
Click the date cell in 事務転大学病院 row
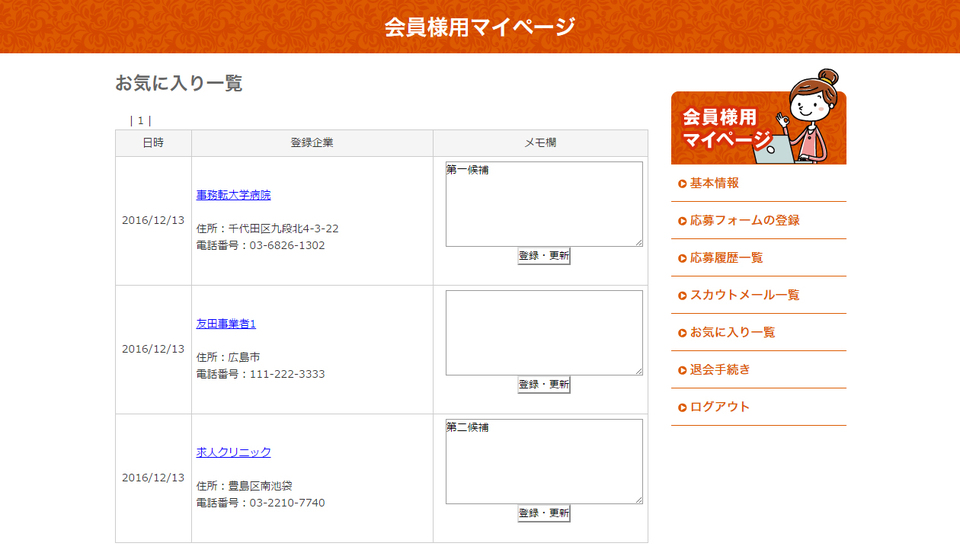pos(153,220)
